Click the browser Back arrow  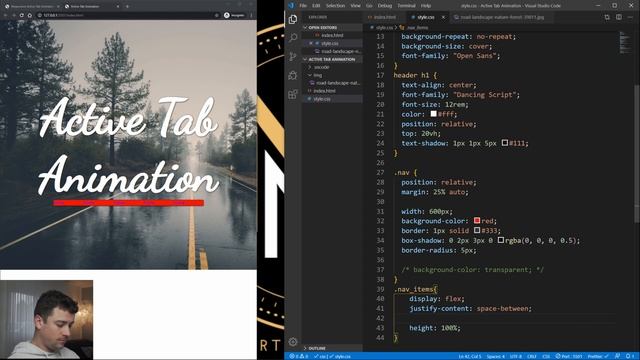pos(5,15)
